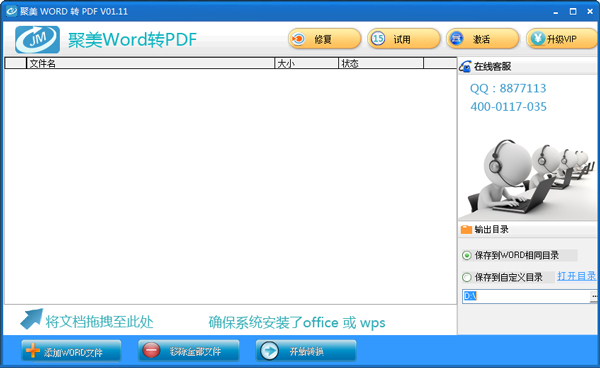Click the 试用 trial button
The image size is (600, 368).
(404, 39)
